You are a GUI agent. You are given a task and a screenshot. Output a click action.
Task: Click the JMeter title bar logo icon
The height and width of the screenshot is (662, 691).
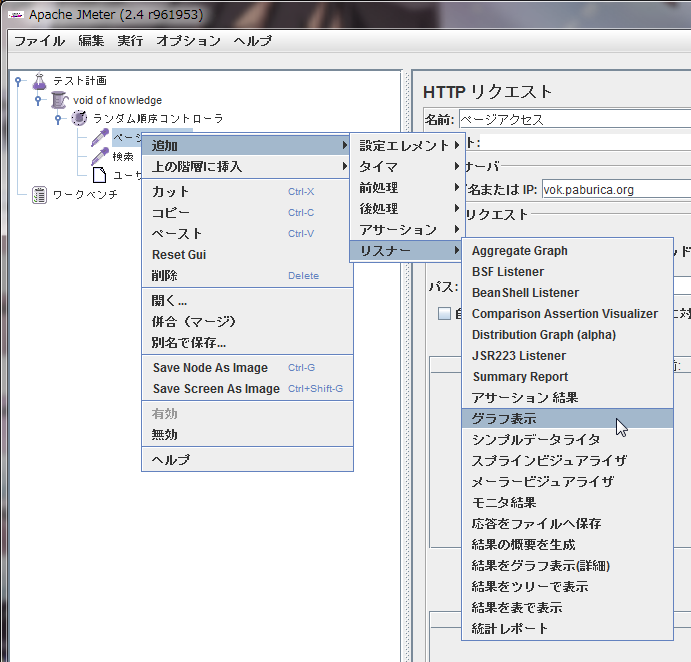click(16, 15)
